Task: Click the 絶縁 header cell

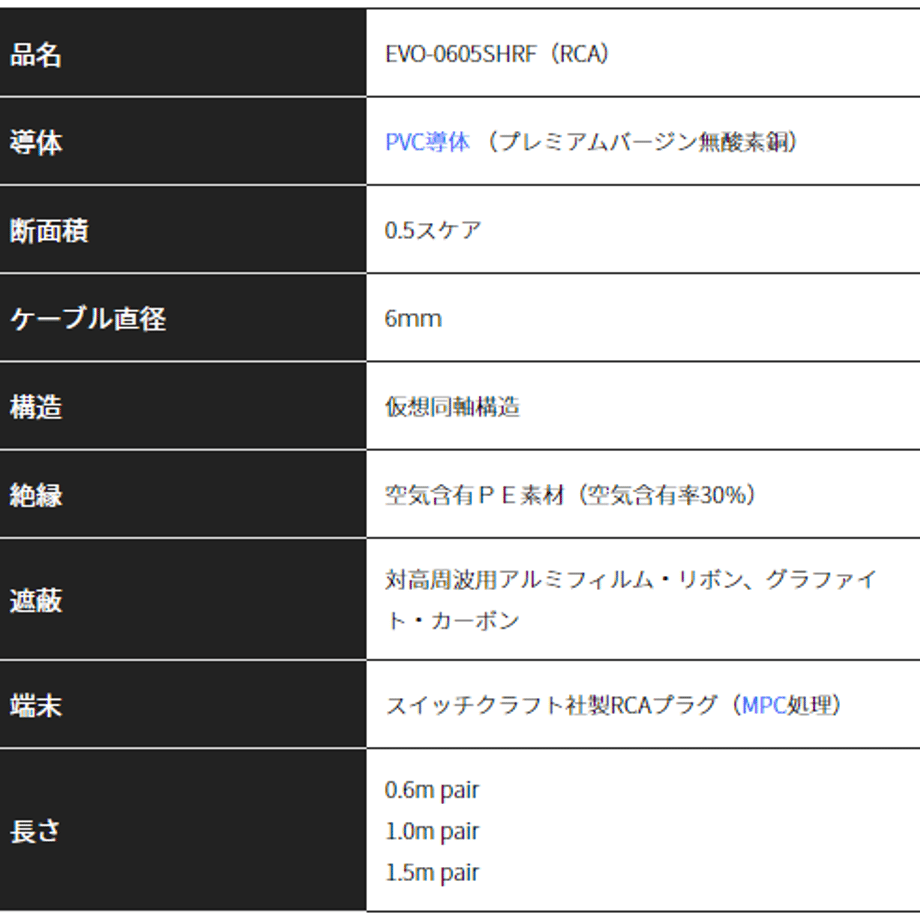Action: [182, 494]
